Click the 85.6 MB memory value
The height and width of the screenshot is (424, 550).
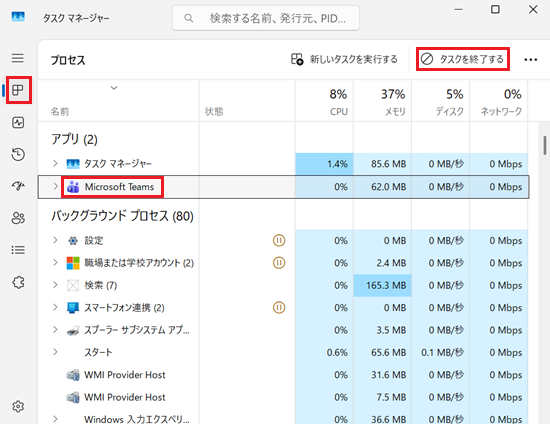[389, 164]
